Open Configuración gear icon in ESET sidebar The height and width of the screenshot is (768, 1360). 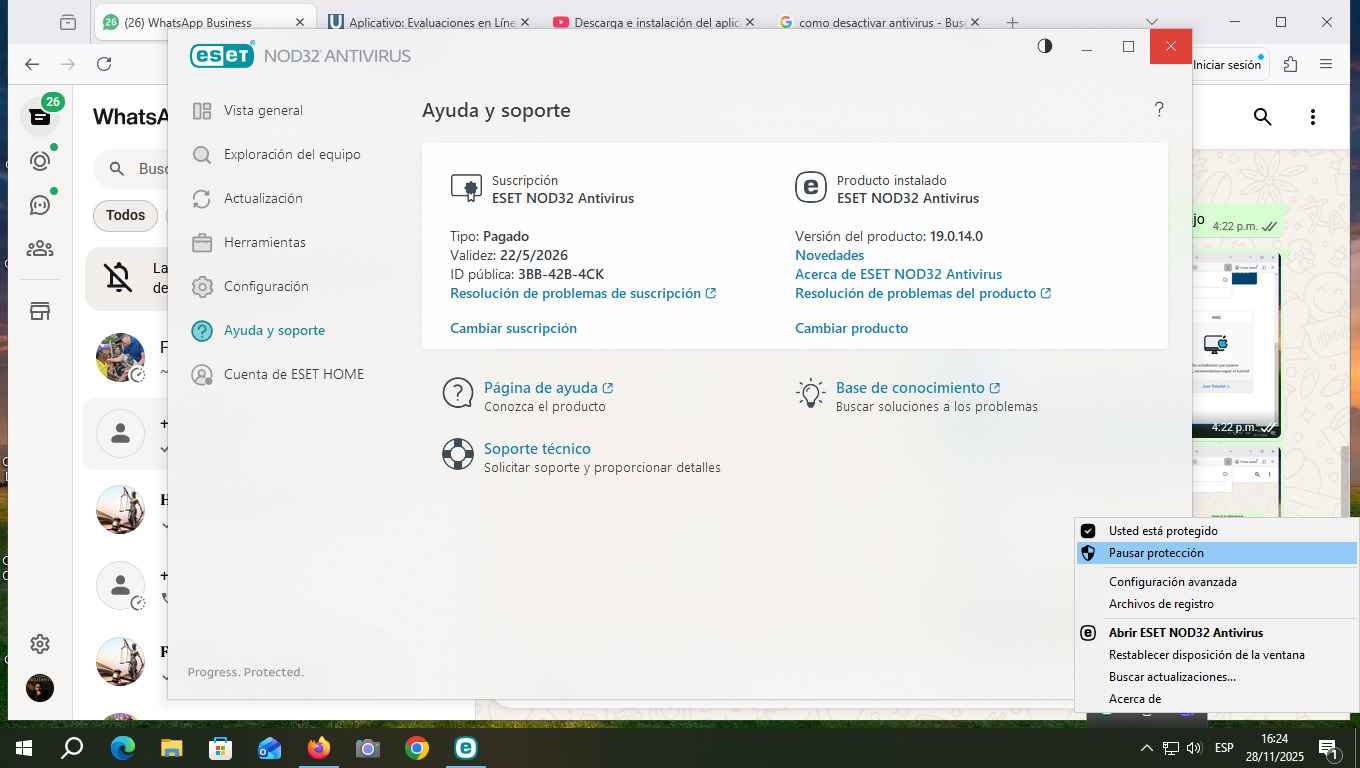pos(202,287)
